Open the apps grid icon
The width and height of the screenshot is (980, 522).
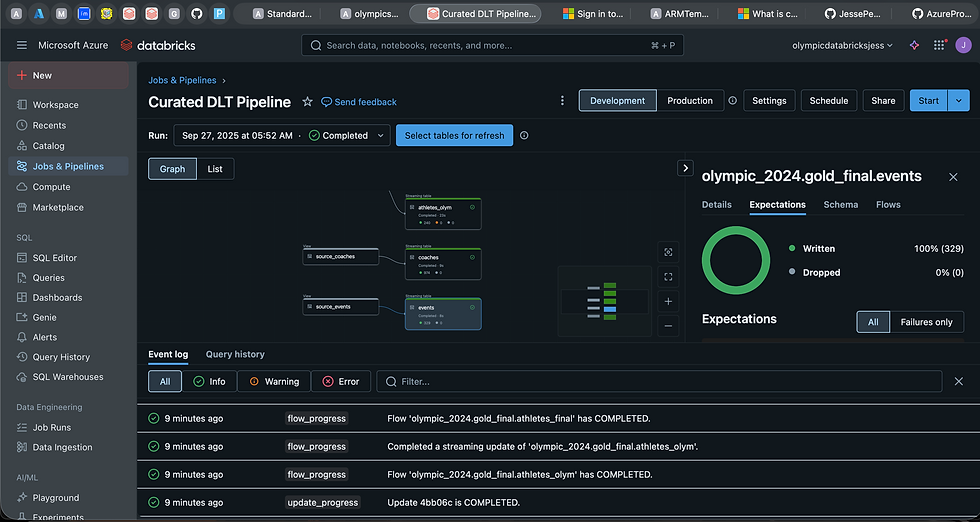(939, 45)
